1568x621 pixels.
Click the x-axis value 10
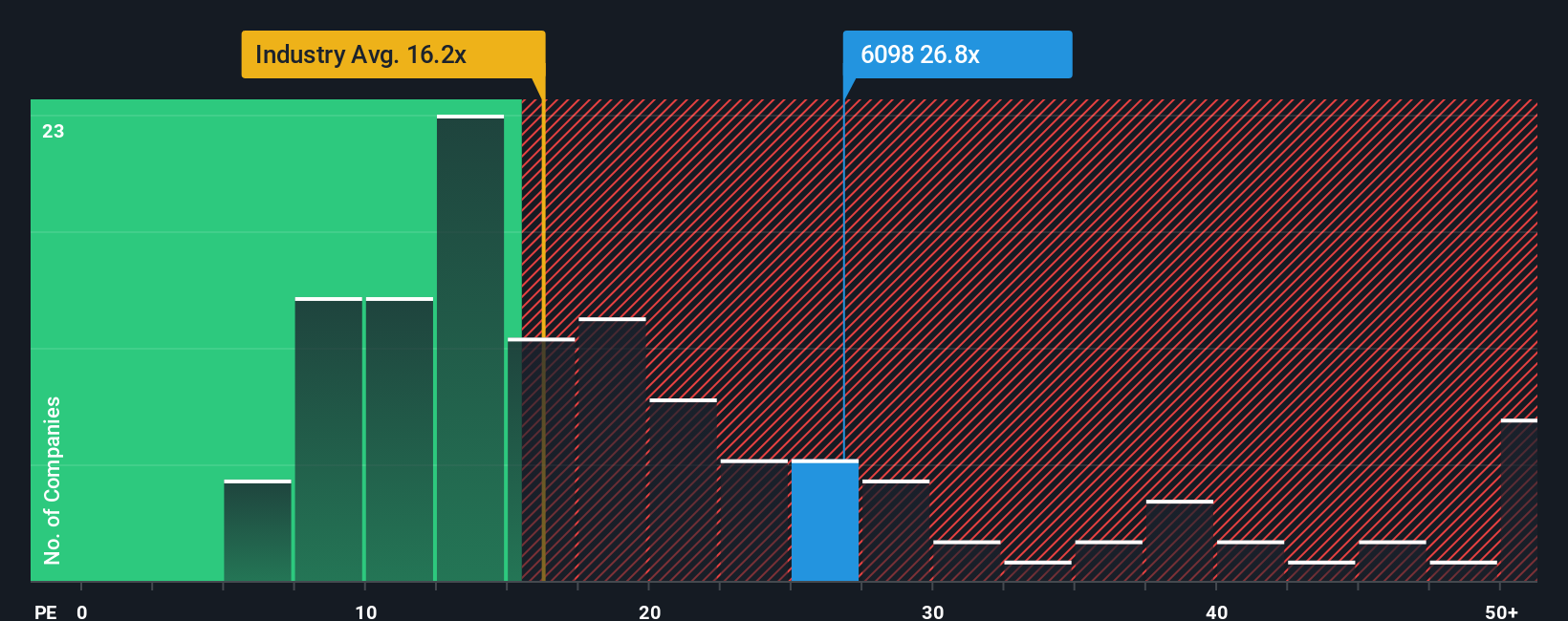coord(365,611)
